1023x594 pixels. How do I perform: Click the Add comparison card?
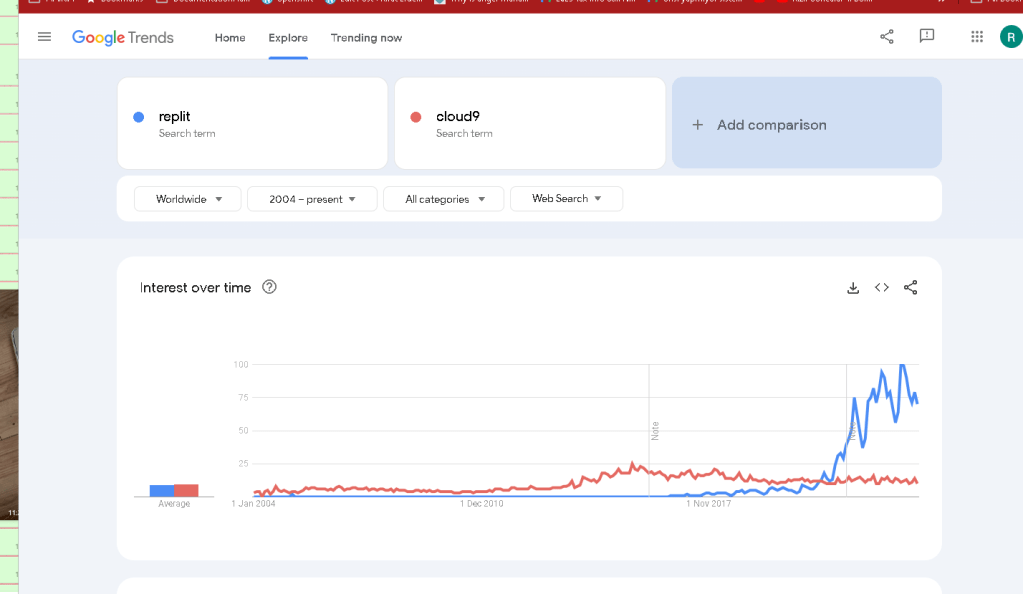pos(807,123)
